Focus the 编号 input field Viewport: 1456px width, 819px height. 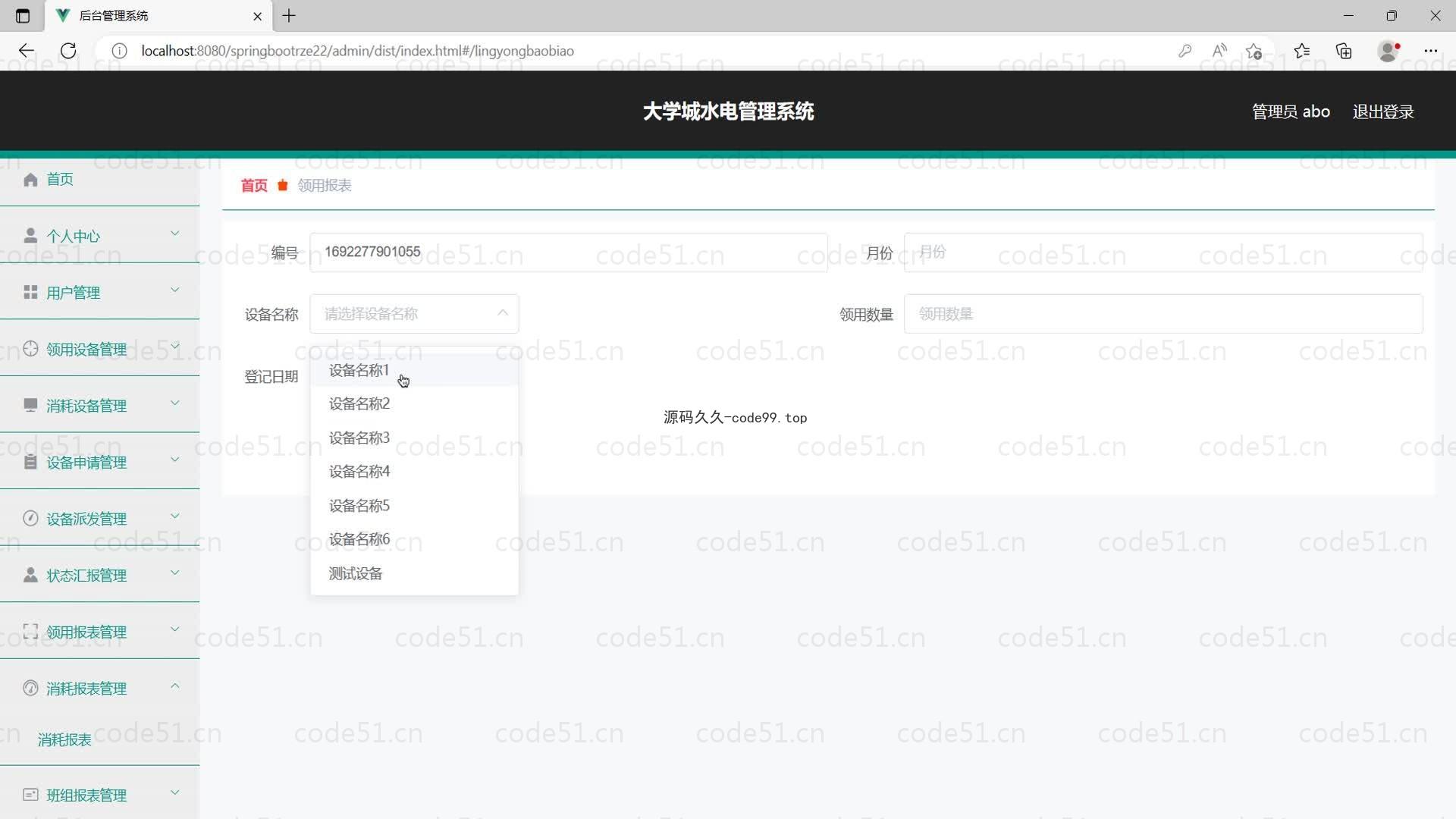[x=569, y=252]
